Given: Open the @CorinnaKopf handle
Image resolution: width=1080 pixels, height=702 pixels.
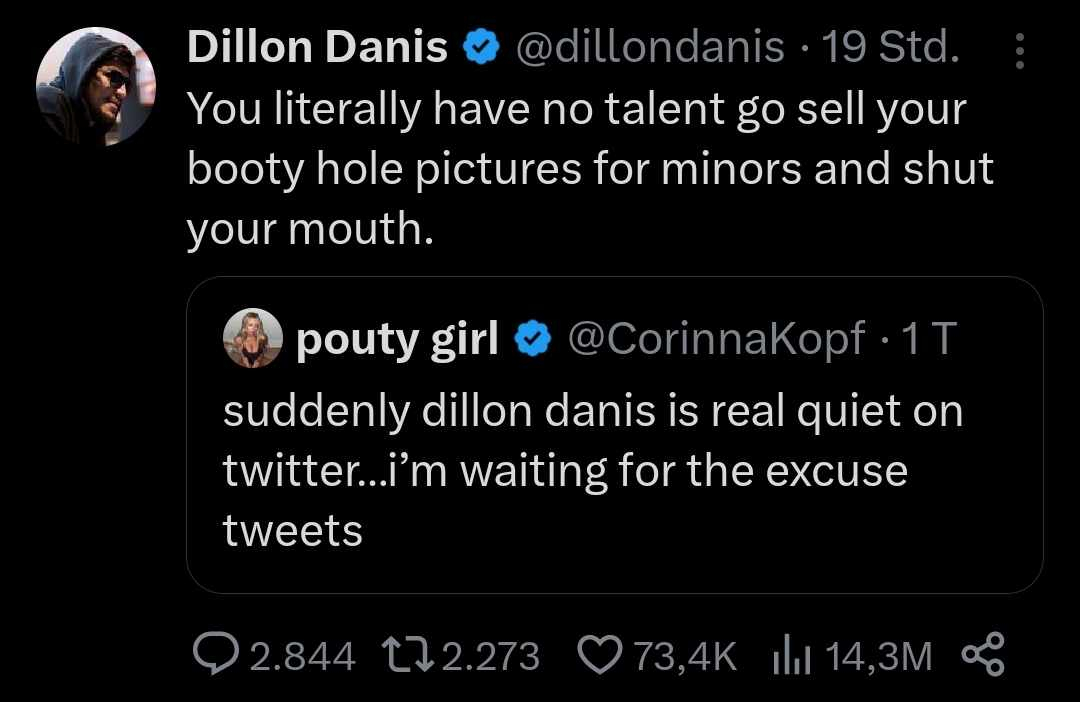Looking at the screenshot, I should (716, 342).
